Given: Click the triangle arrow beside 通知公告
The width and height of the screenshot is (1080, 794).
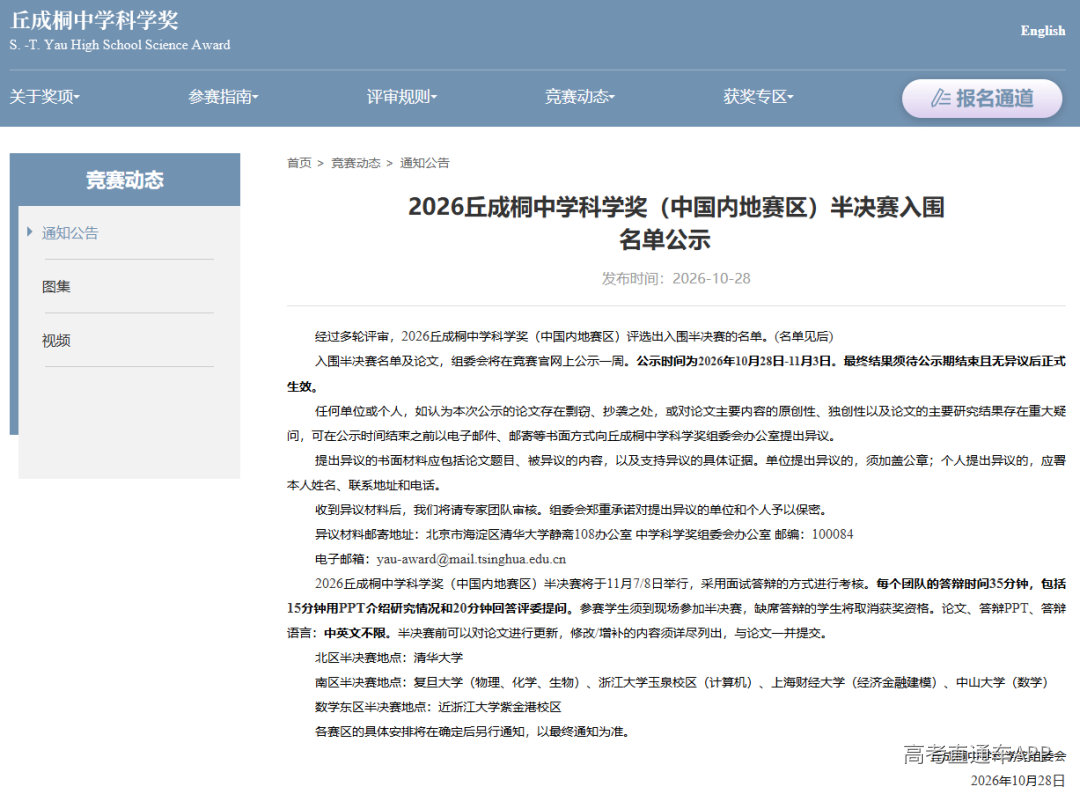Looking at the screenshot, I should click(30, 232).
